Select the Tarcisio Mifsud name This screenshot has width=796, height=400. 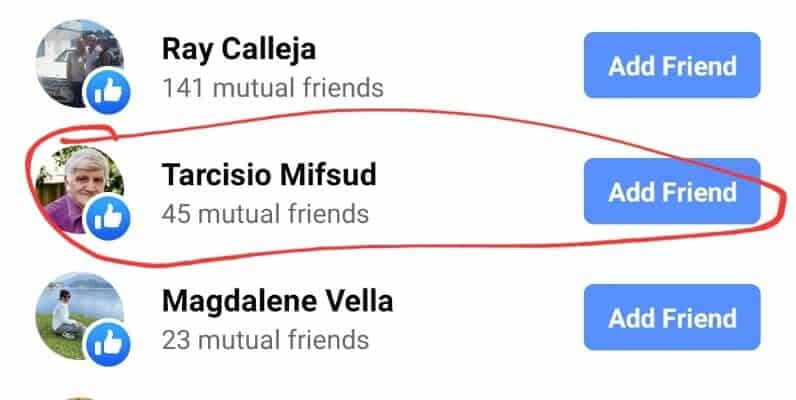[269, 175]
